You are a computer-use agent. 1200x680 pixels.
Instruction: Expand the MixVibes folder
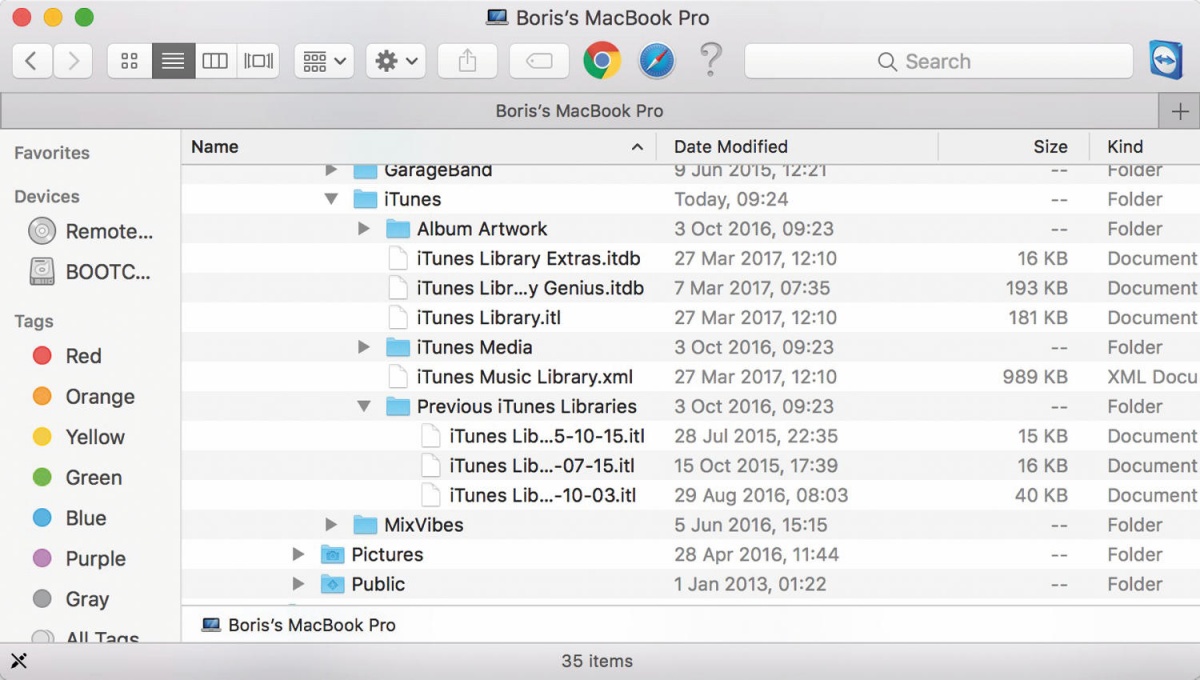coord(331,525)
